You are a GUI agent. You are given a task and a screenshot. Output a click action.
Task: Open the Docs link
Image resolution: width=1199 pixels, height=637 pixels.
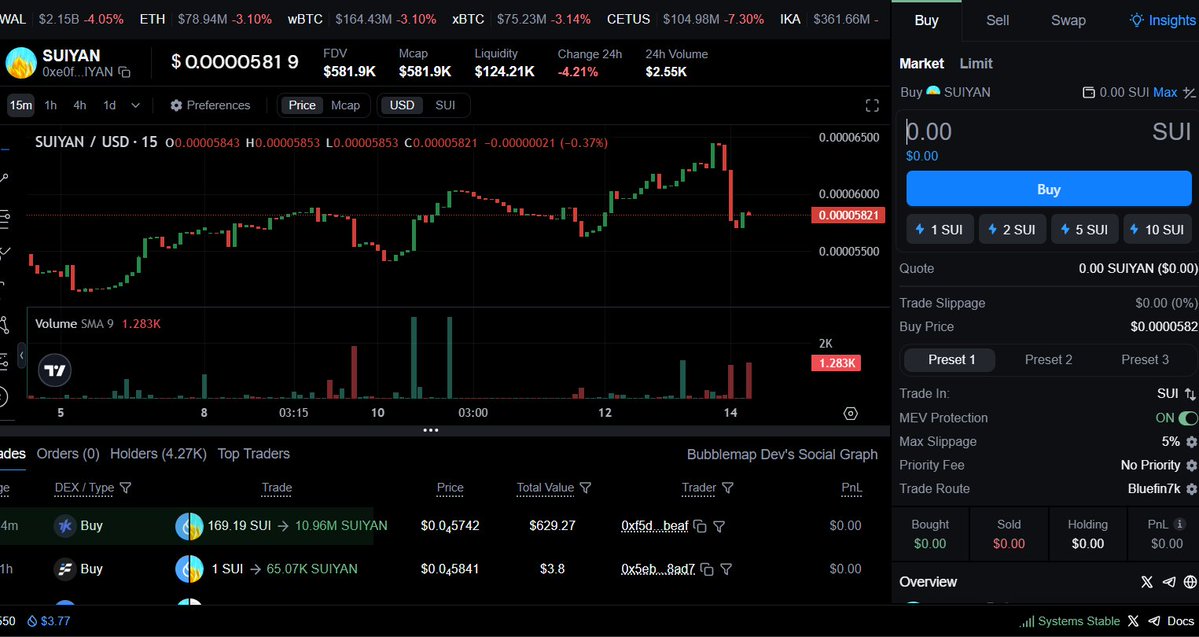click(1181, 621)
